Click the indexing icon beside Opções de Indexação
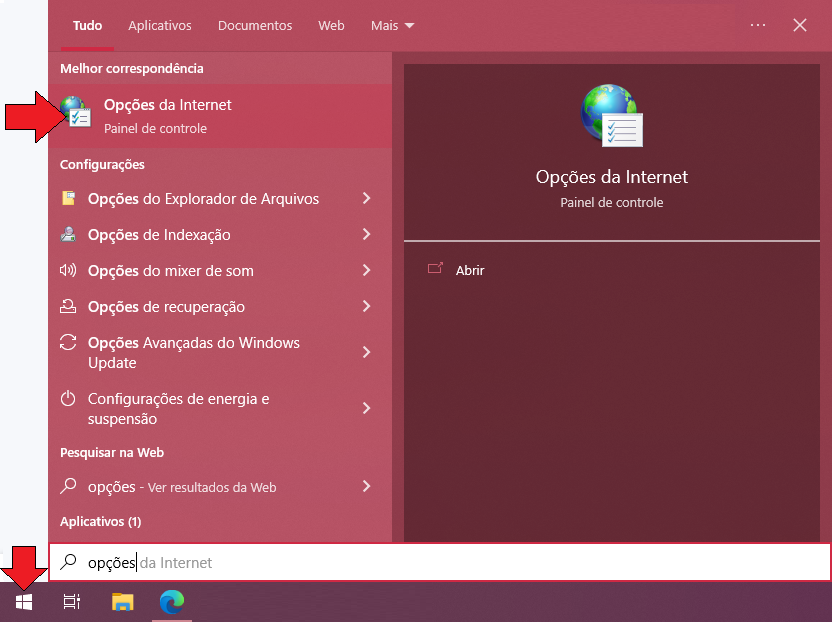832x623 pixels. (68, 234)
